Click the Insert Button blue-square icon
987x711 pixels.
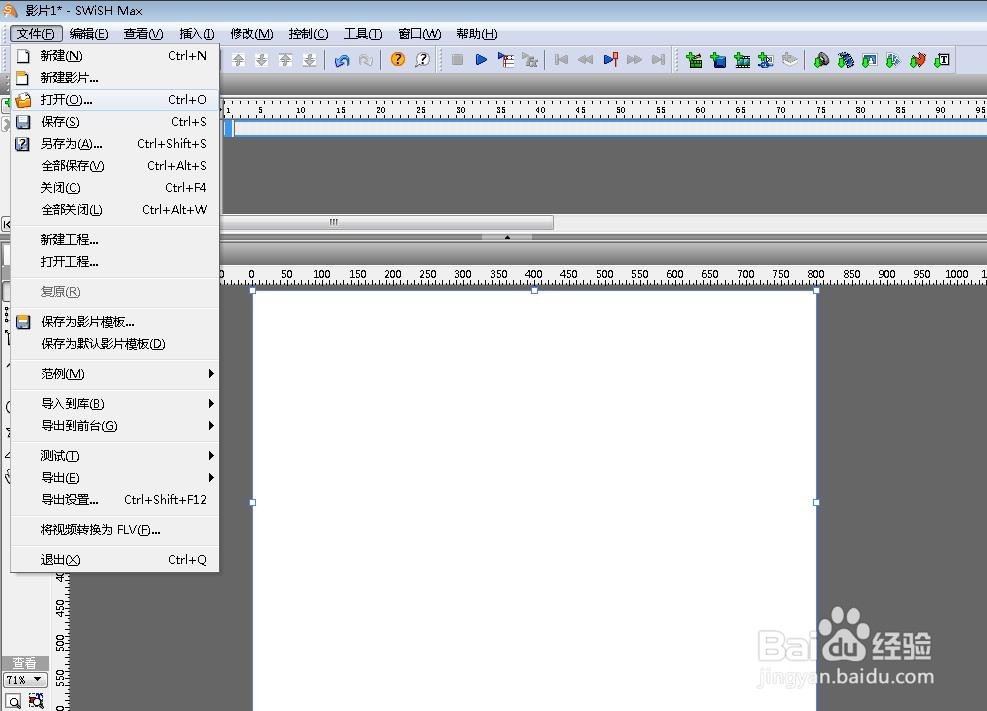(x=718, y=60)
